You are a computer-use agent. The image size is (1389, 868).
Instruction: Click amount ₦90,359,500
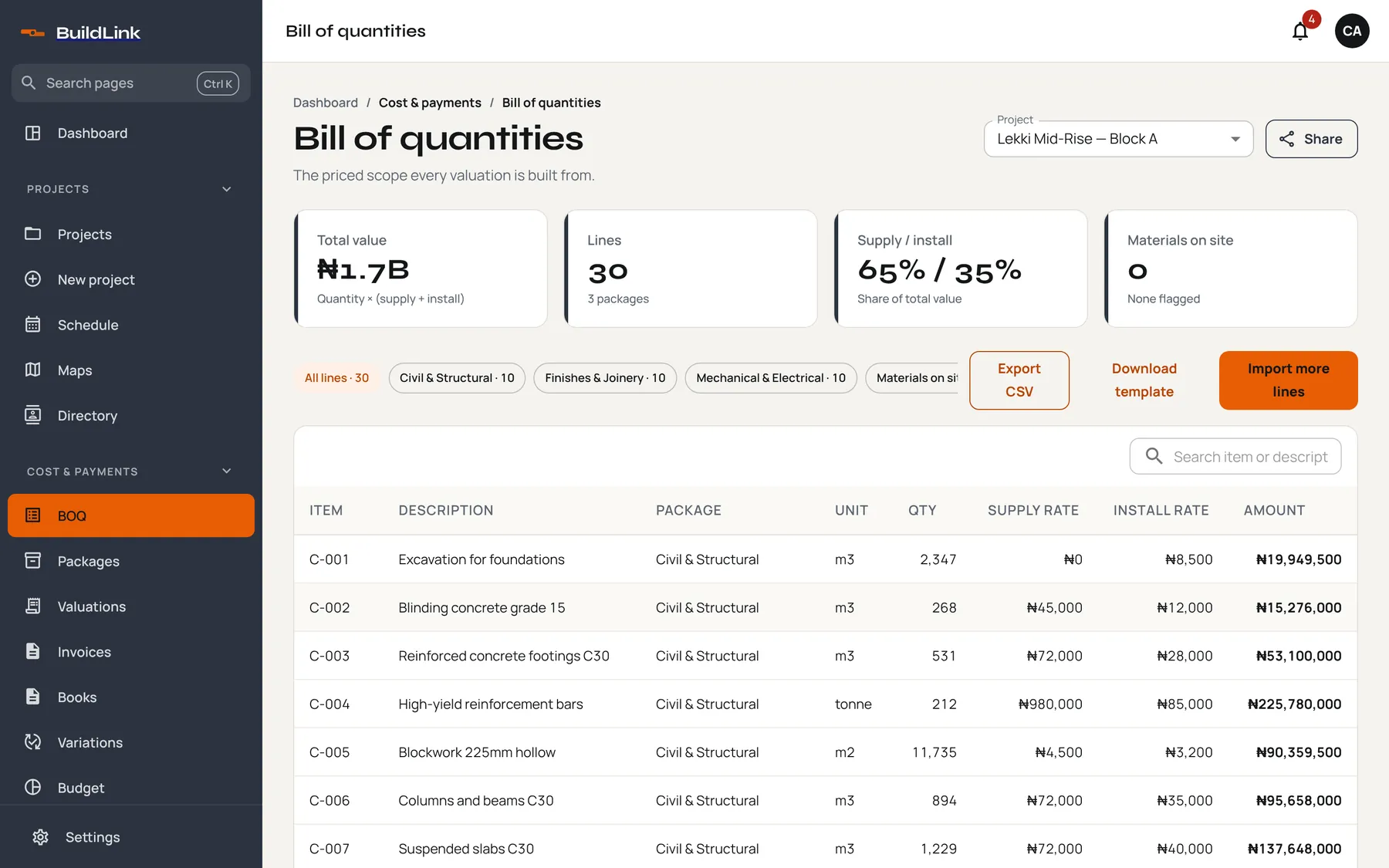1299,752
